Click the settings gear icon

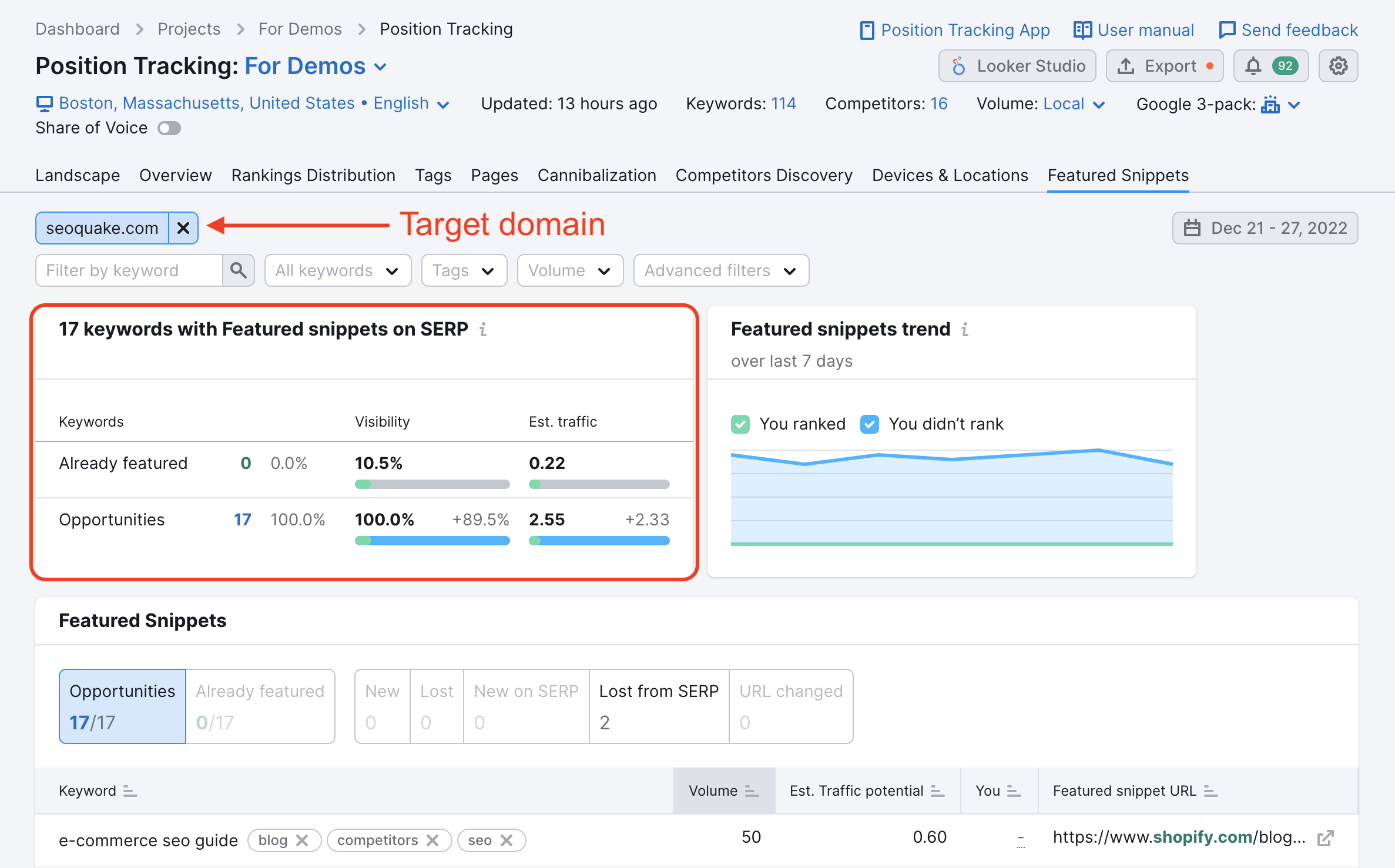coord(1338,66)
